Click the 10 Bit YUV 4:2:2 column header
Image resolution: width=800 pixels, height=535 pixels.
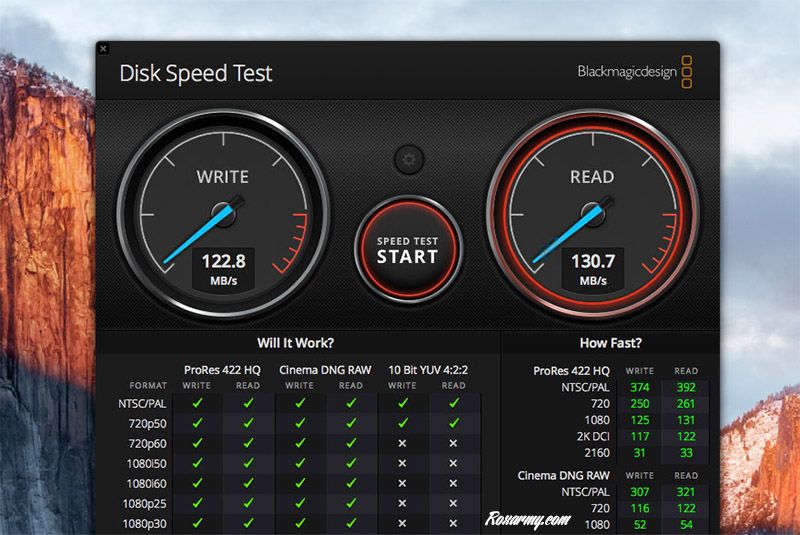(428, 370)
